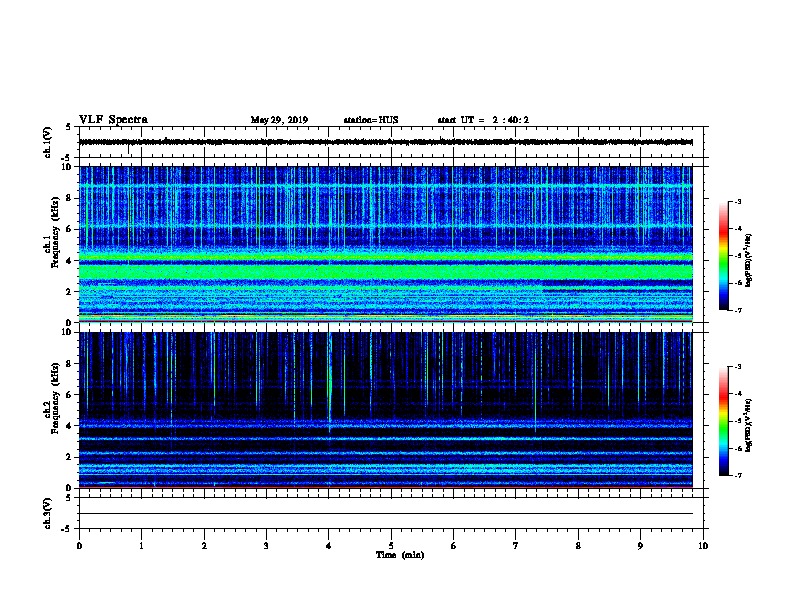Screen dimensions: 792x612
Task: Click the 'Time (min)' axis label
Action: point(400,555)
